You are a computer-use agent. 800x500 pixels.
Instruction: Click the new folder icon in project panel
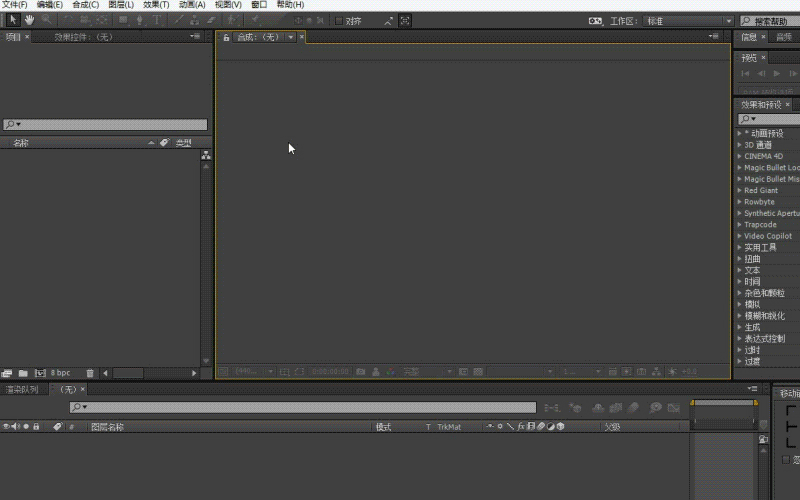[23, 373]
